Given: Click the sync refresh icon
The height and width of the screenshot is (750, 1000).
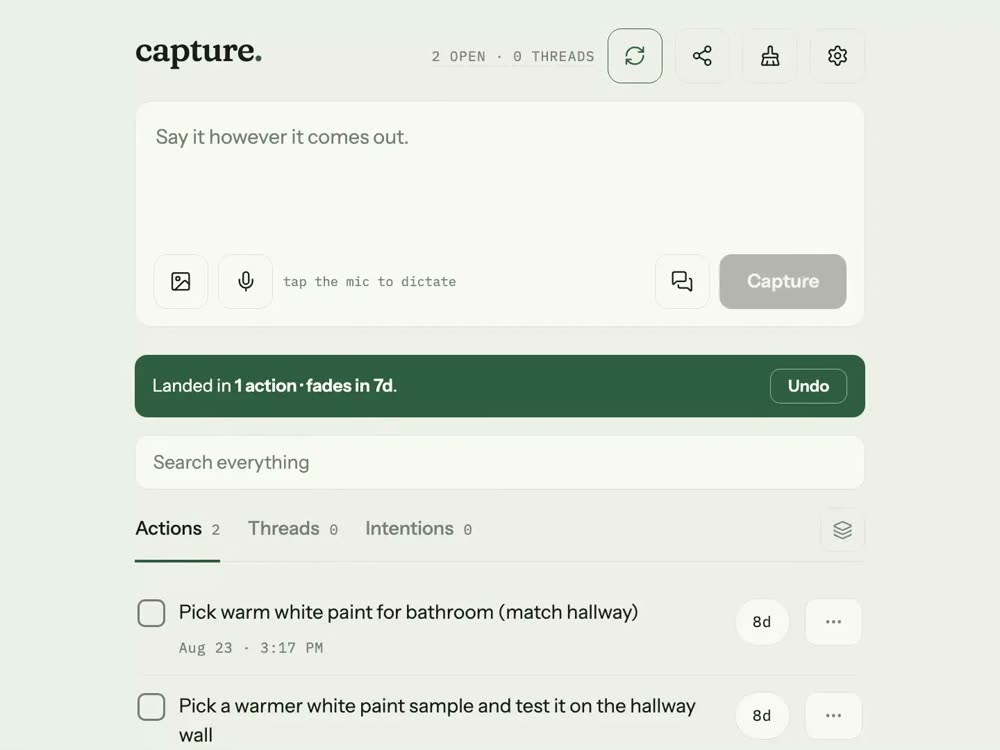Looking at the screenshot, I should (x=635, y=55).
